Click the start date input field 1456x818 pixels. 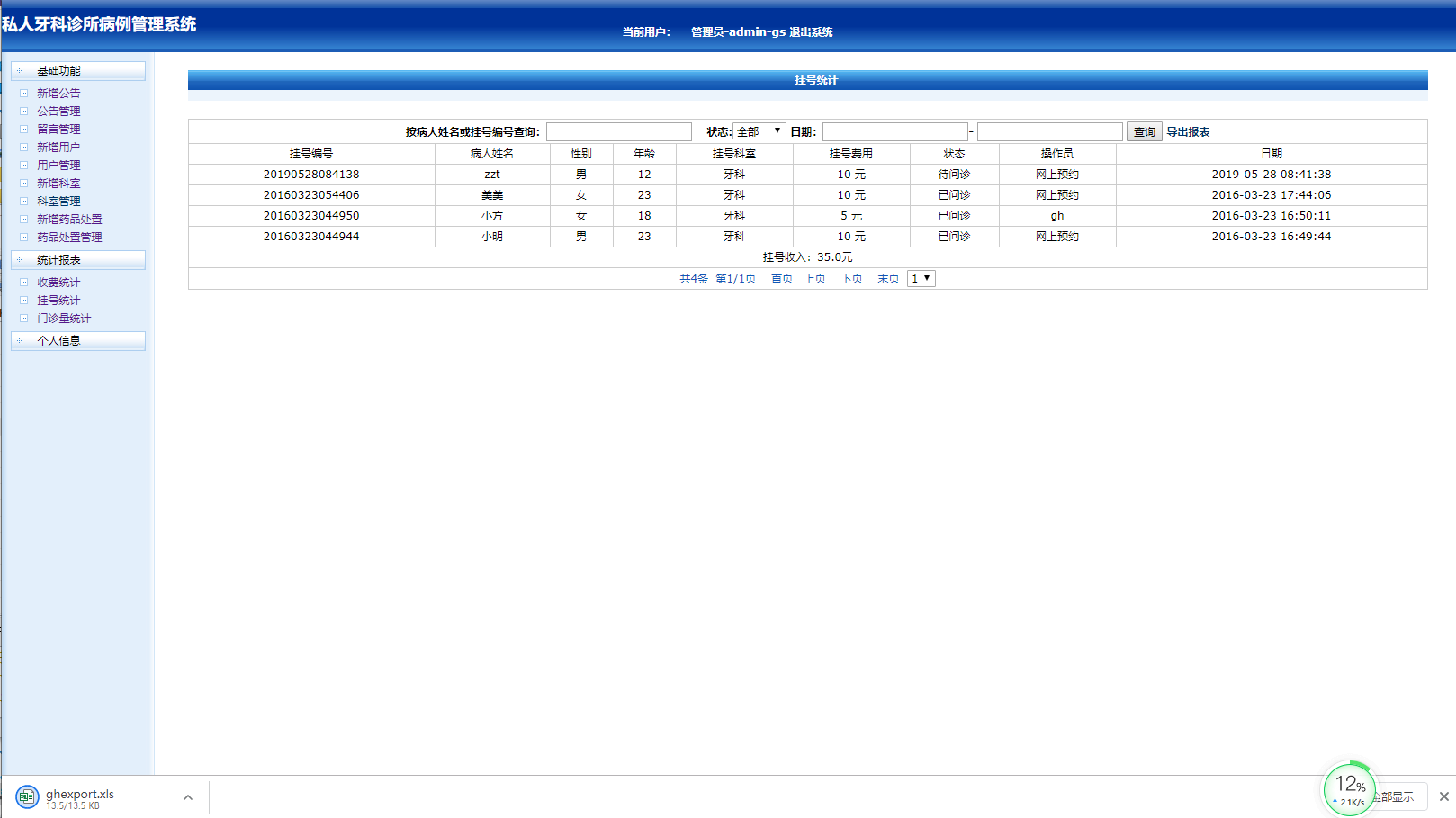click(894, 132)
